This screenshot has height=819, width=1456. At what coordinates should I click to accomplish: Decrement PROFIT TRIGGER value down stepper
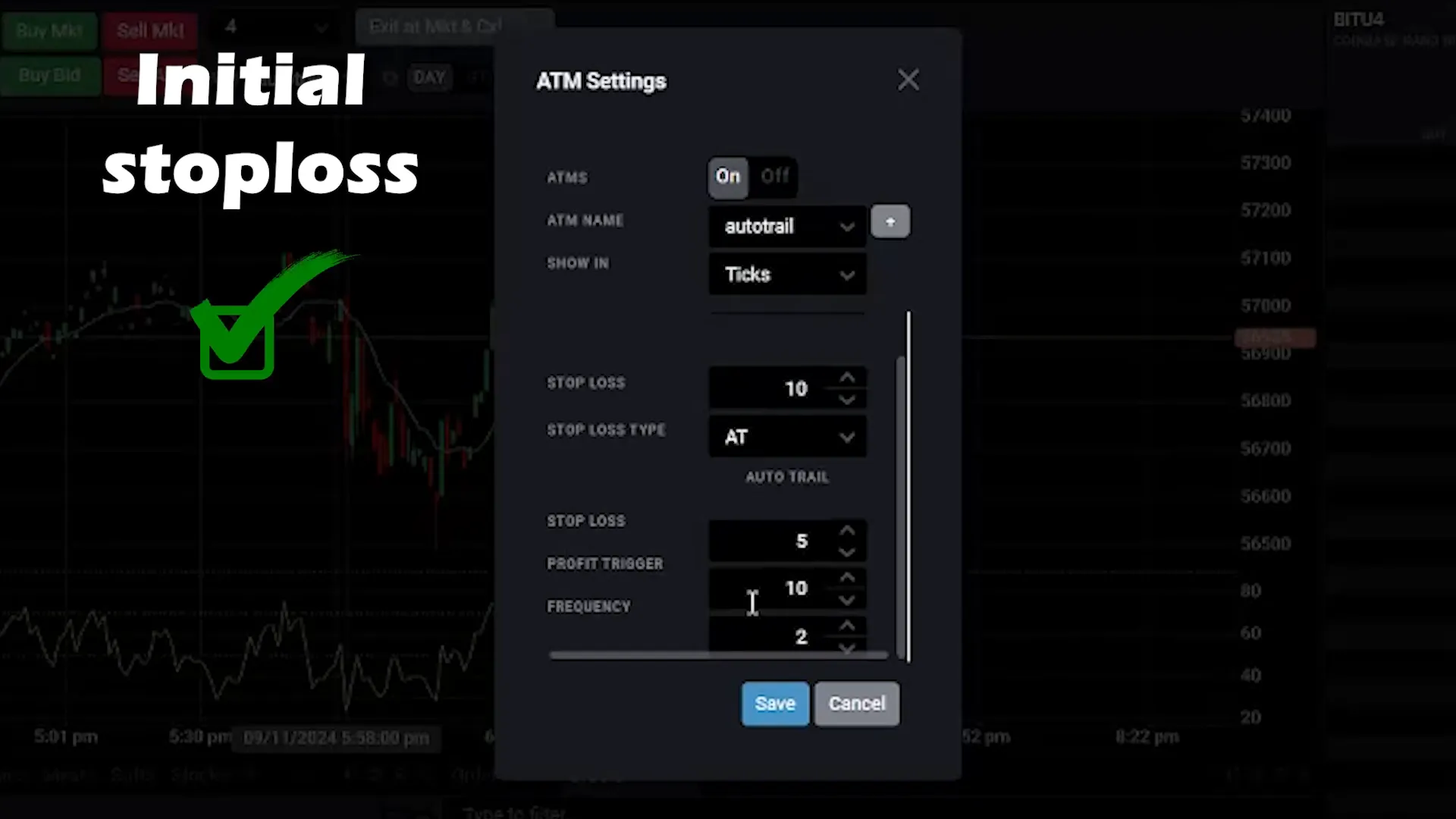(847, 600)
